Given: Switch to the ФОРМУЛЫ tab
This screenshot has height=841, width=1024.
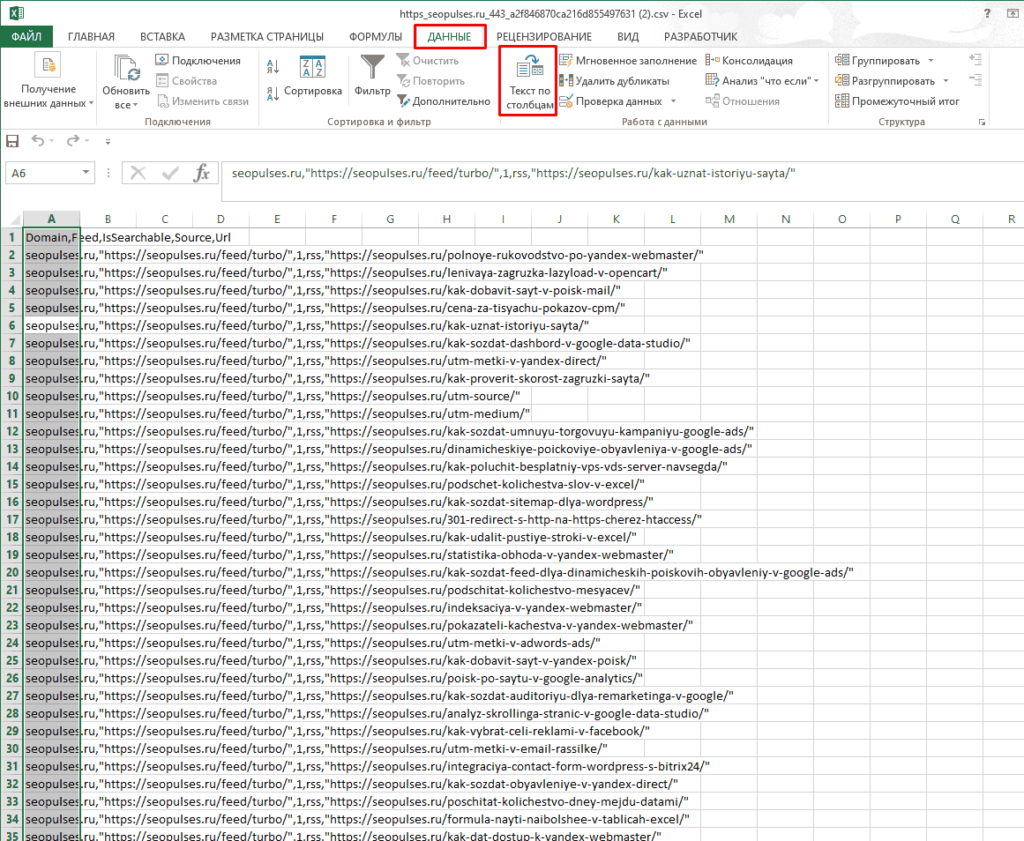Looking at the screenshot, I should click(376, 37).
